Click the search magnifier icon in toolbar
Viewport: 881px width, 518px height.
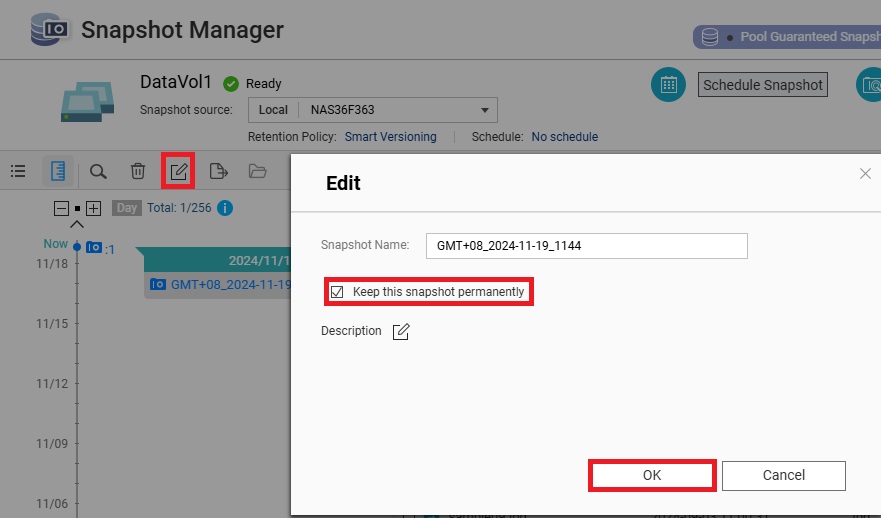pos(98,171)
